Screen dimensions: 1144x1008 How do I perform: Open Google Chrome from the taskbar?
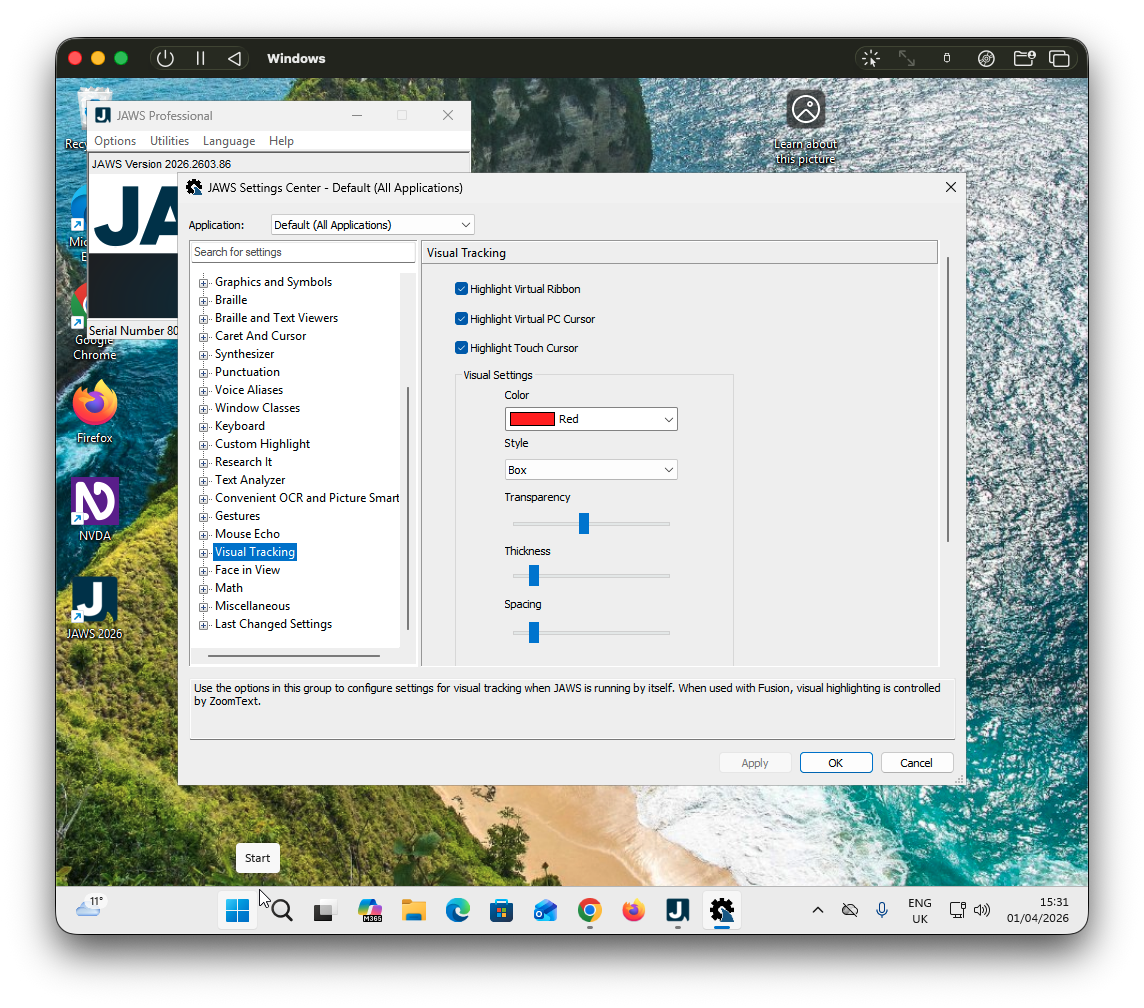tap(589, 911)
